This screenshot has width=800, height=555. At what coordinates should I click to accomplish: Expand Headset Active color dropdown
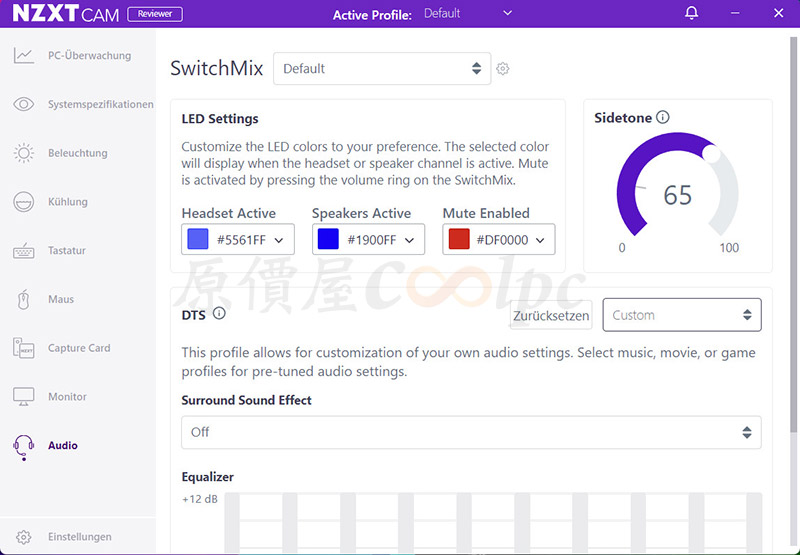(x=238, y=239)
